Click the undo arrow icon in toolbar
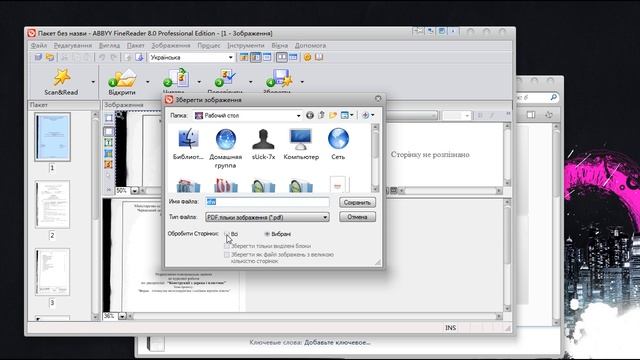 tap(102, 58)
